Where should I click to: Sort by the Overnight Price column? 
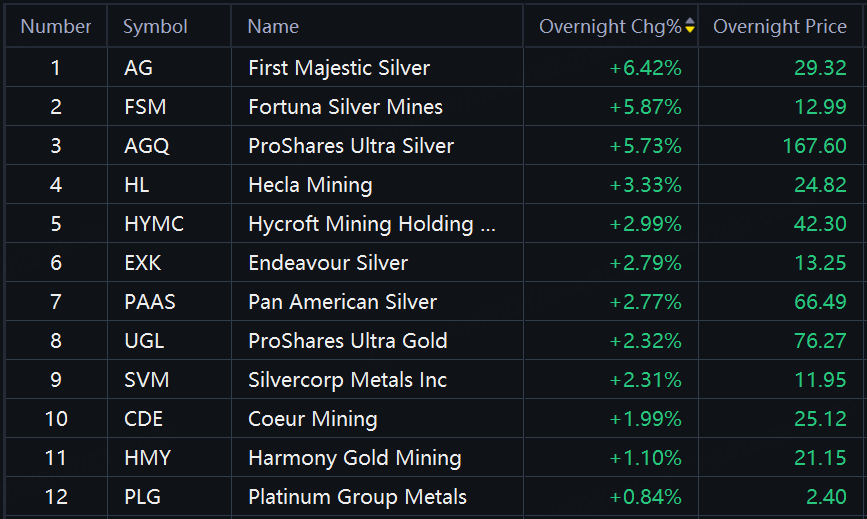(x=779, y=27)
